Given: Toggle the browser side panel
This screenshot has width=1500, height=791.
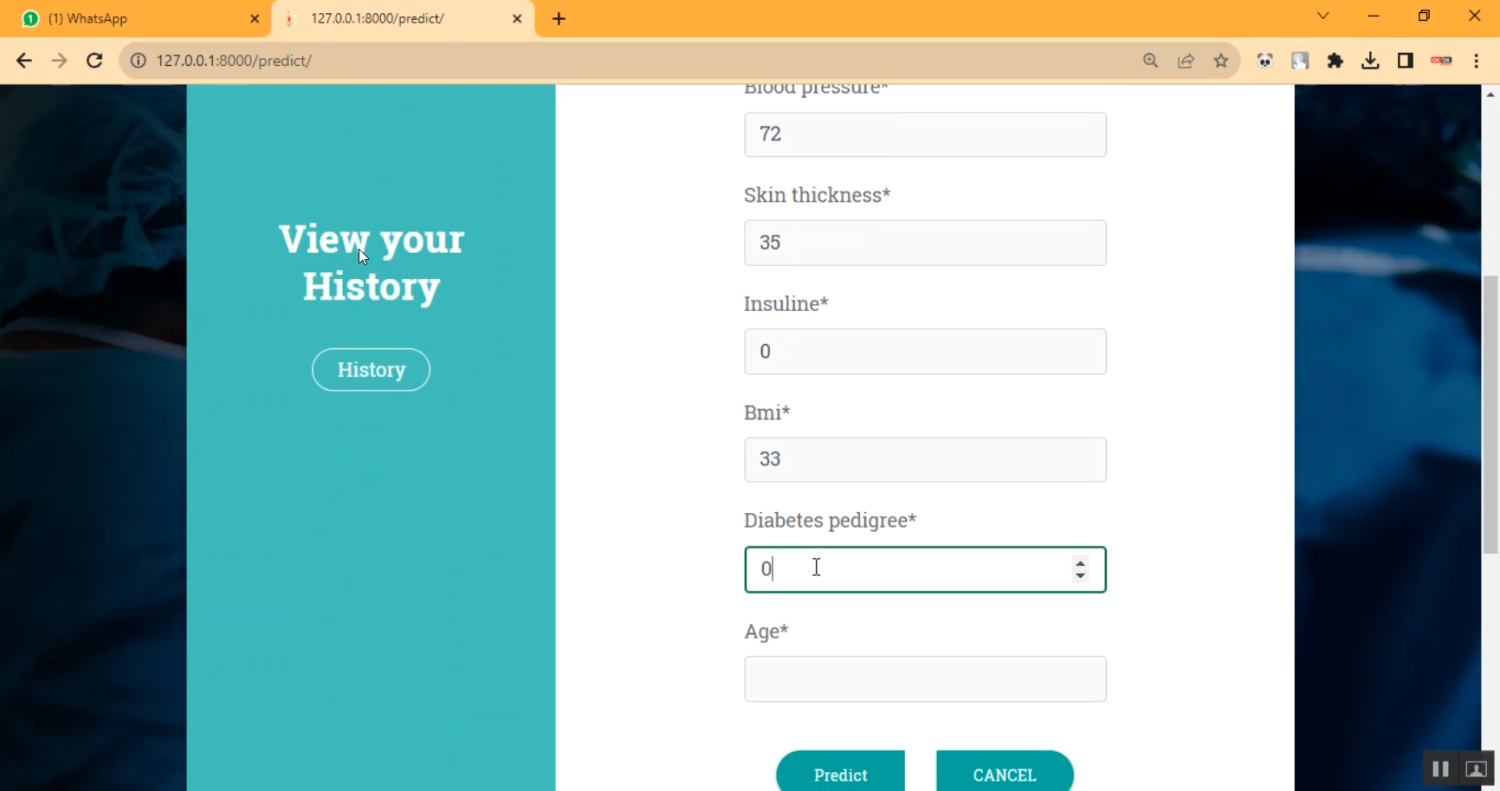Looking at the screenshot, I should [x=1405, y=61].
